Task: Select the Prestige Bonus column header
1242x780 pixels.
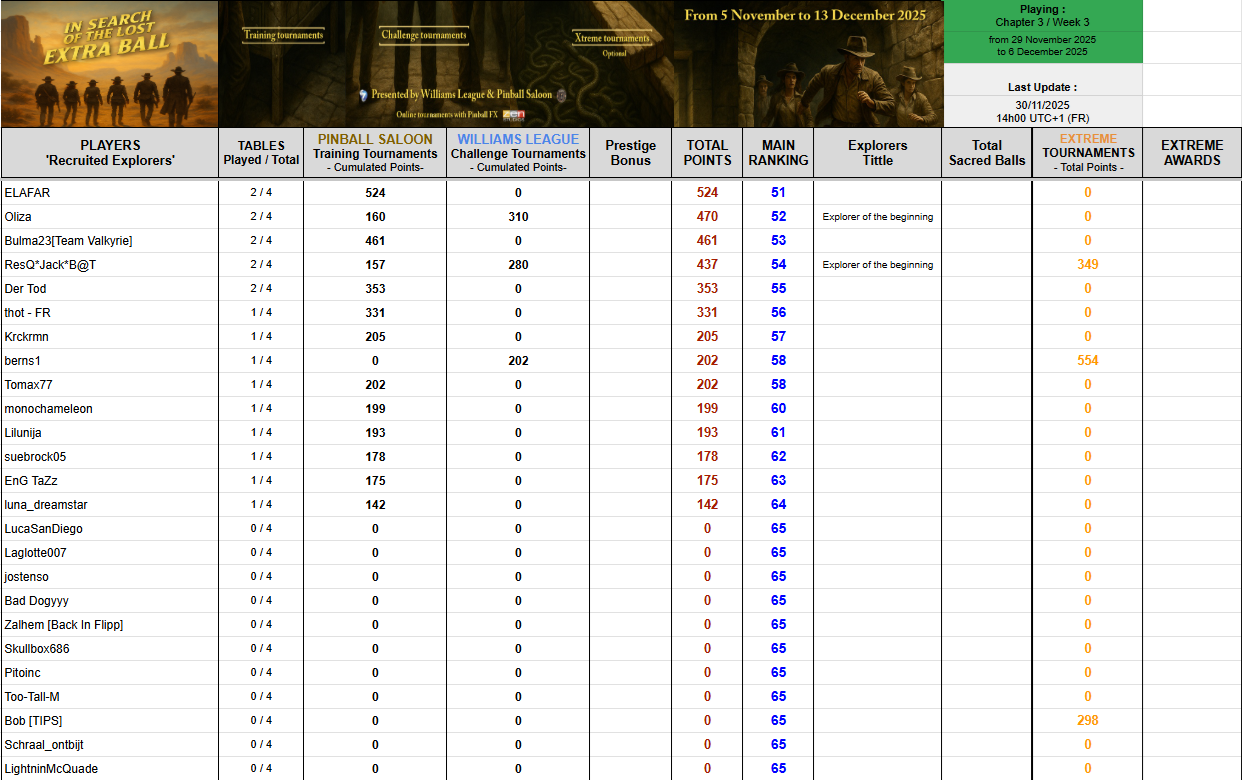Action: click(x=630, y=153)
